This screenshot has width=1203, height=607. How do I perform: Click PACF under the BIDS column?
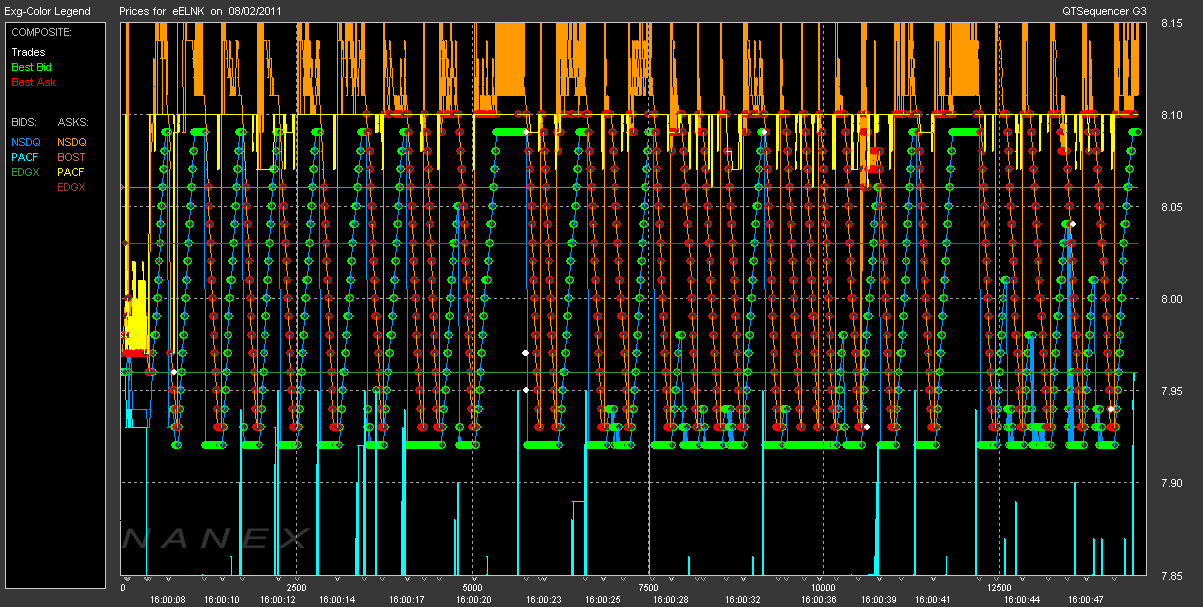coord(25,157)
